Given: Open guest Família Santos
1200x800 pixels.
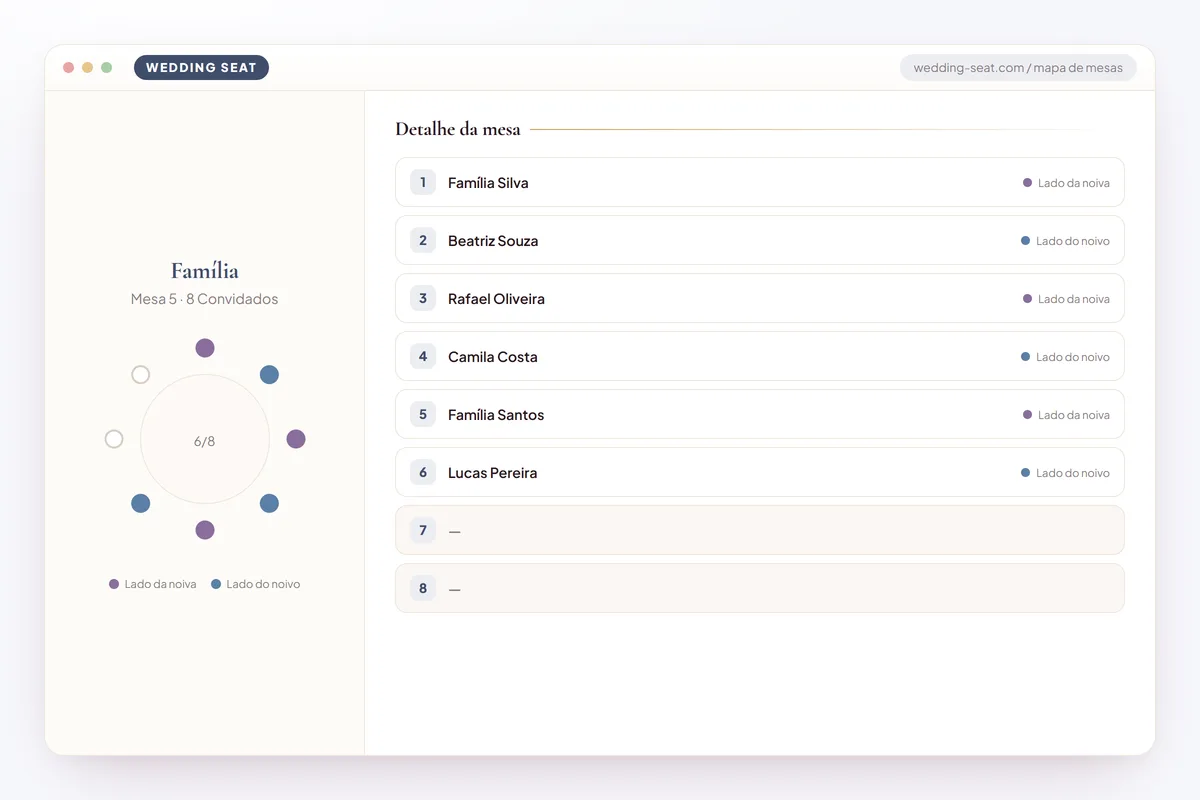Looking at the screenshot, I should click(x=760, y=414).
